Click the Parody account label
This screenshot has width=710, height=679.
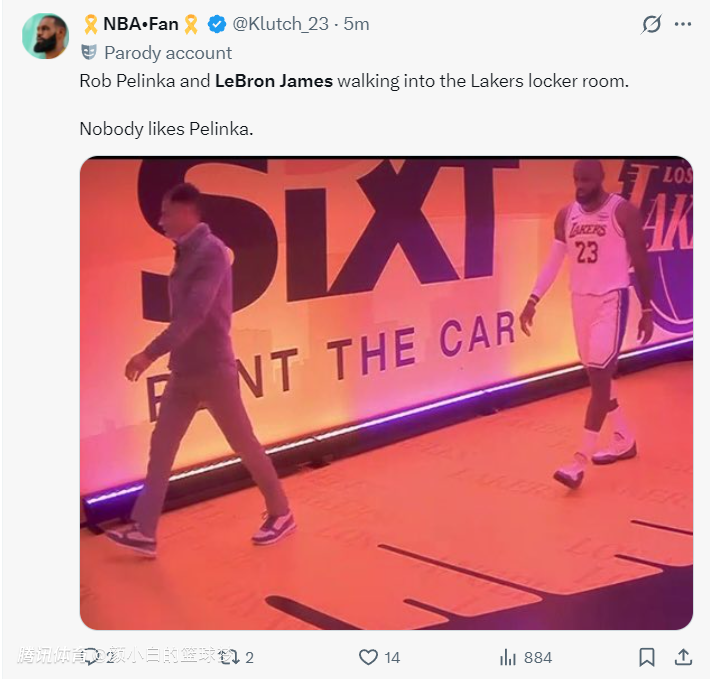click(x=168, y=53)
